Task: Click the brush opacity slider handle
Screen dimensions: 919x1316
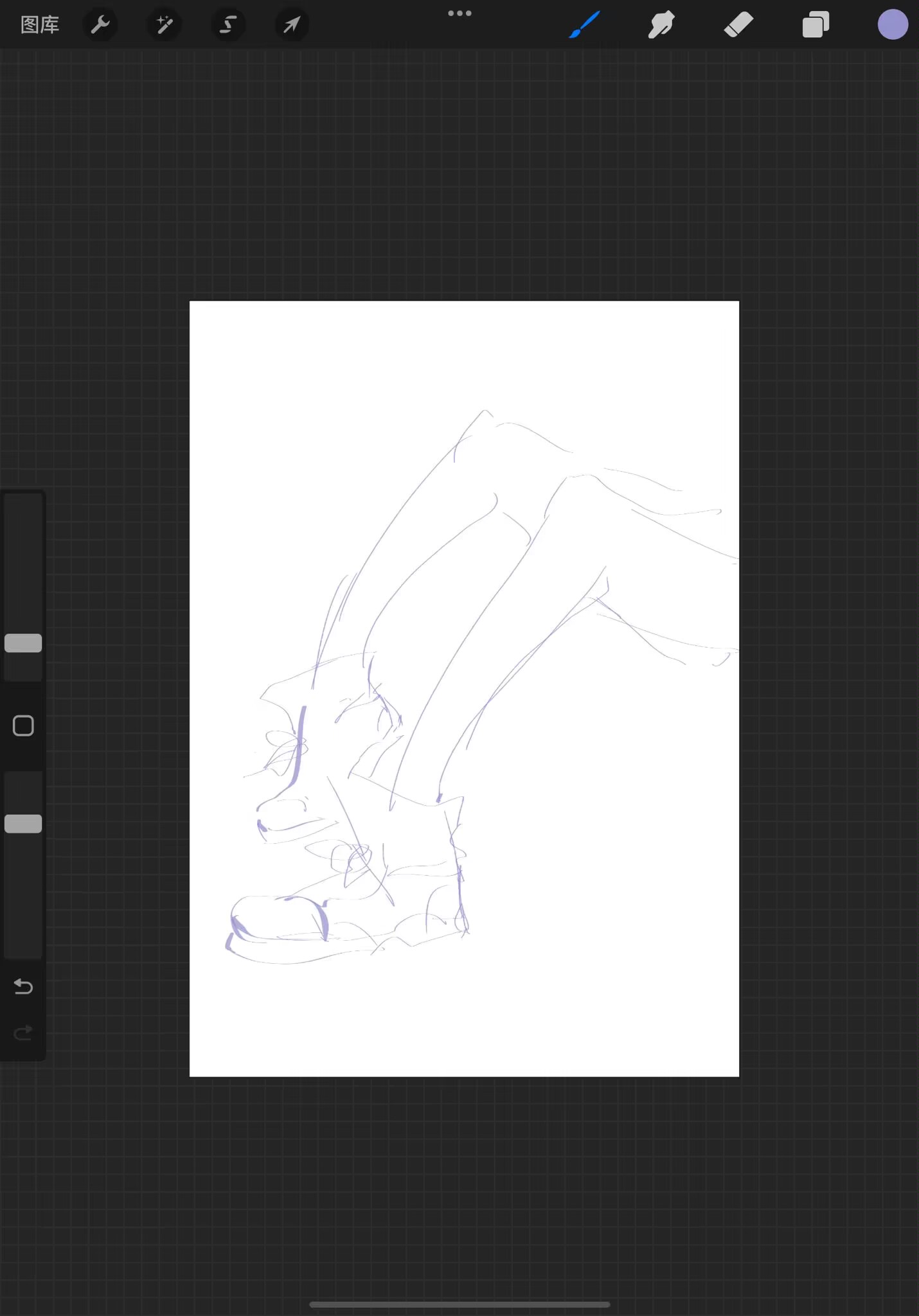Action: [x=23, y=824]
